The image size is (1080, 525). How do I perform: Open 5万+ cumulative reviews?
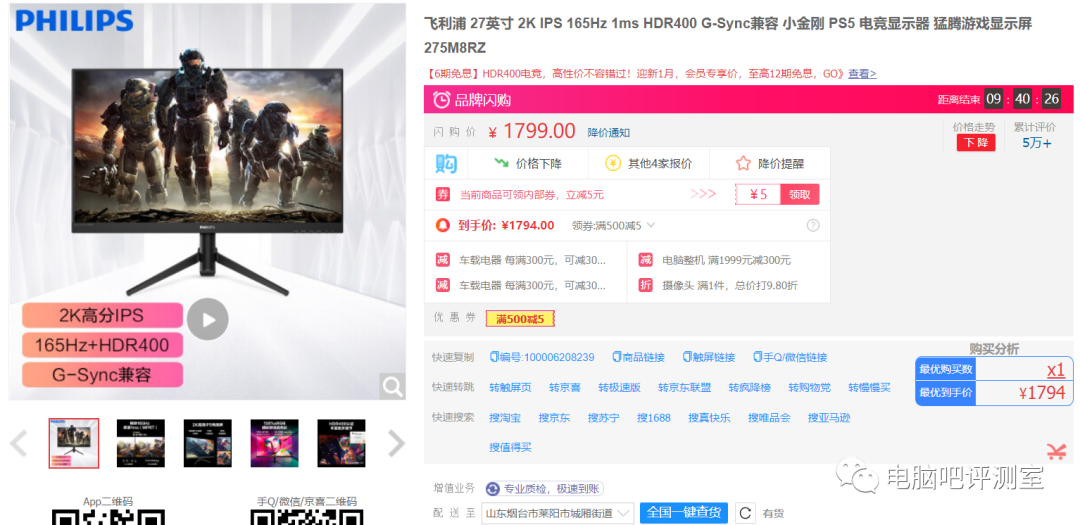(x=1037, y=143)
